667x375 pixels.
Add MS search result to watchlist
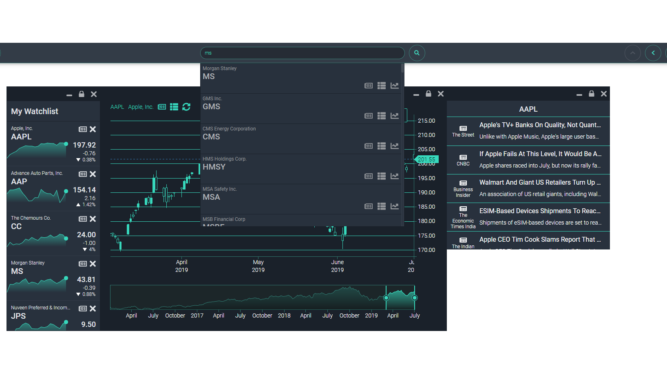(x=382, y=86)
